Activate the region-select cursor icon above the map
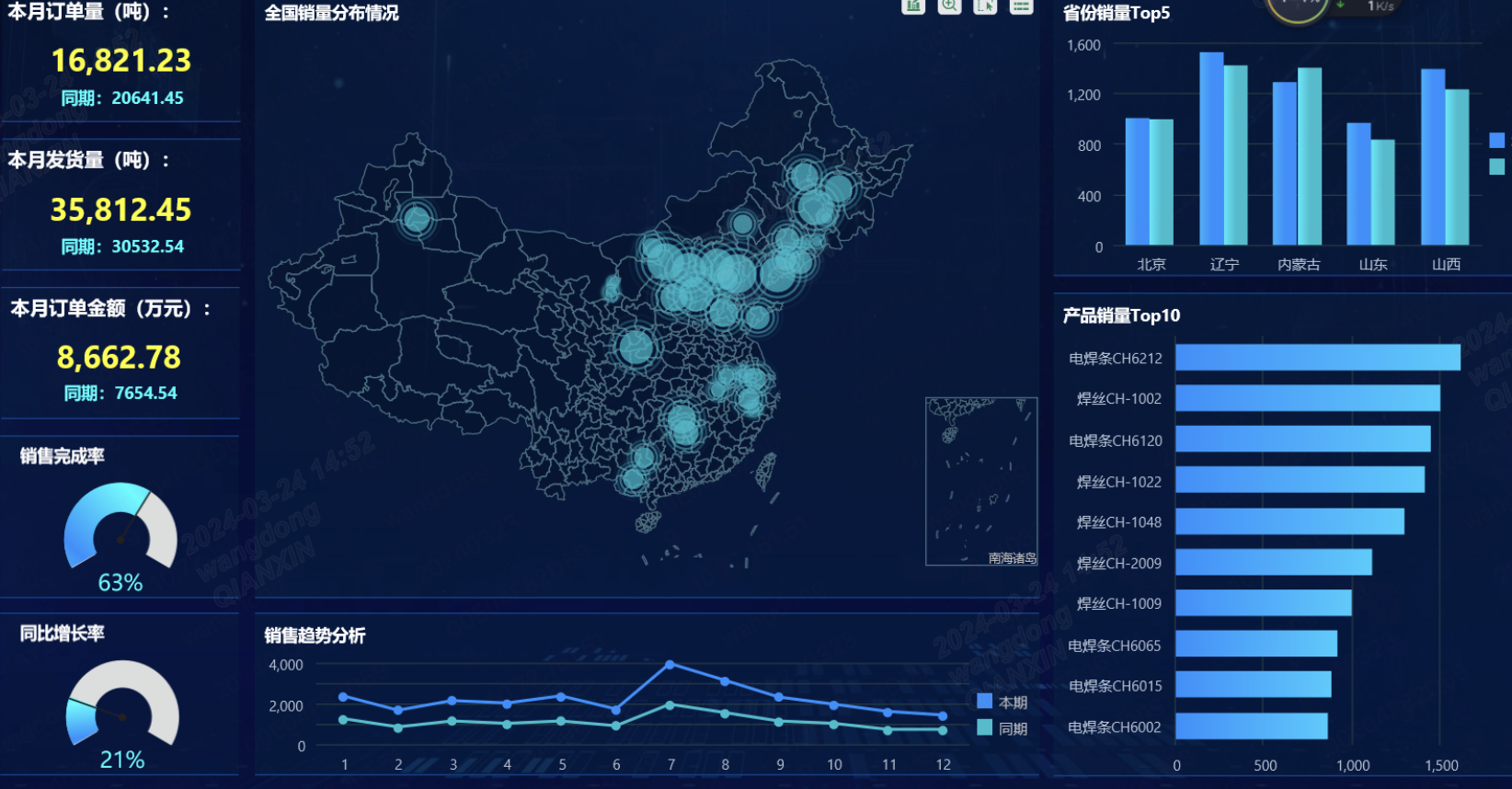Screen dimensions: 1512x789 [x=985, y=6]
